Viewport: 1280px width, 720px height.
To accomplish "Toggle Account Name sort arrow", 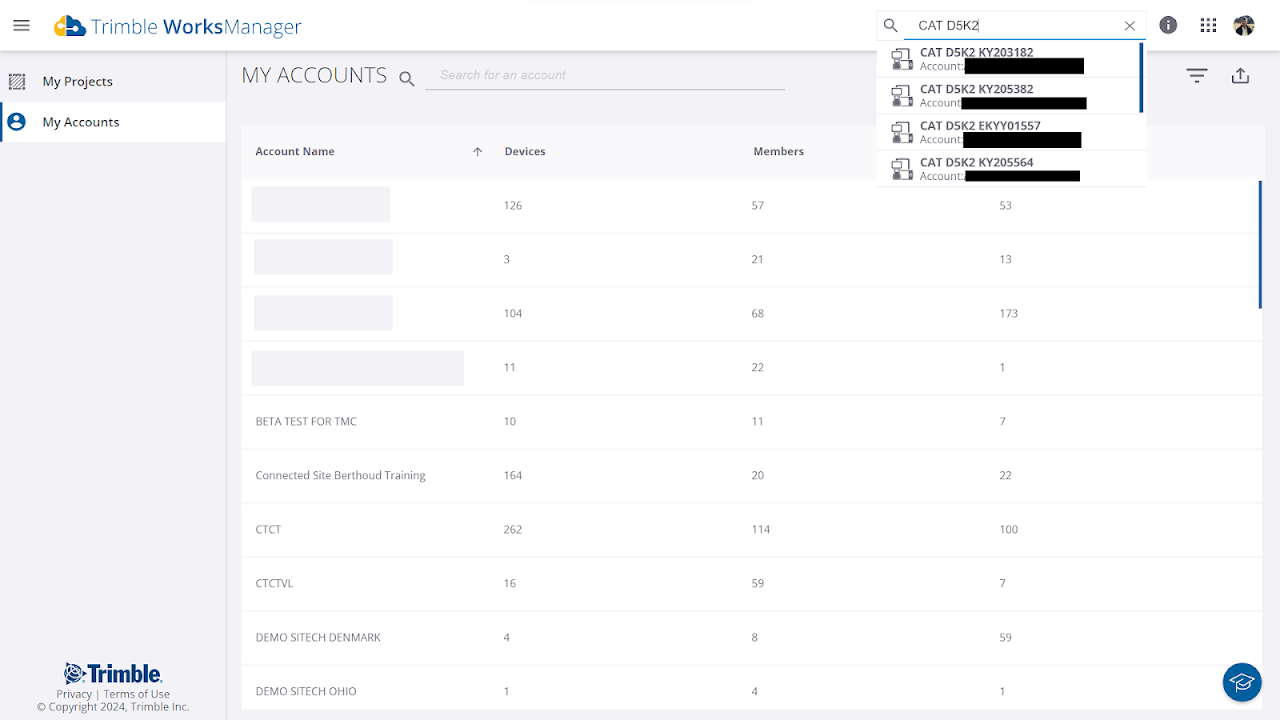I will click(x=478, y=152).
